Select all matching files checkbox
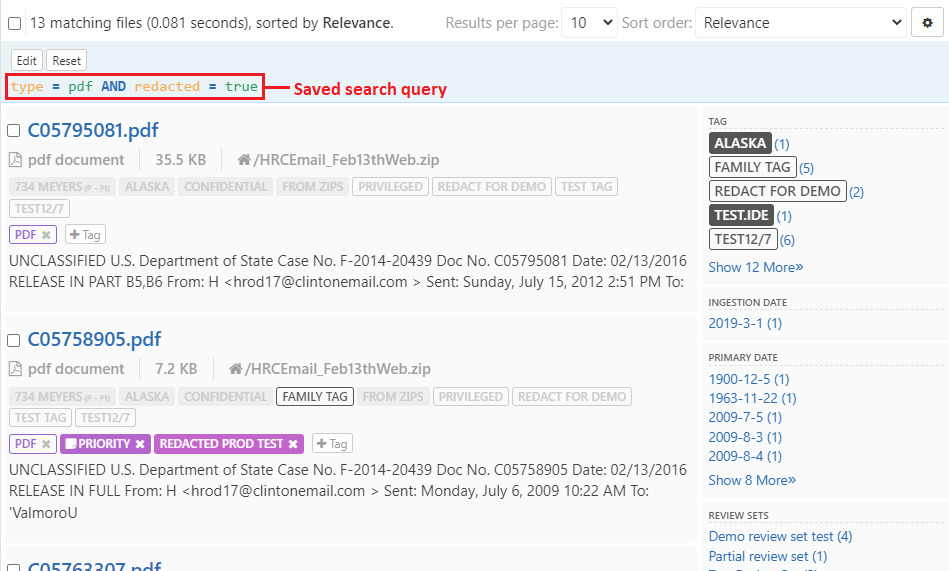Image resolution: width=949 pixels, height=571 pixels. coord(15,24)
